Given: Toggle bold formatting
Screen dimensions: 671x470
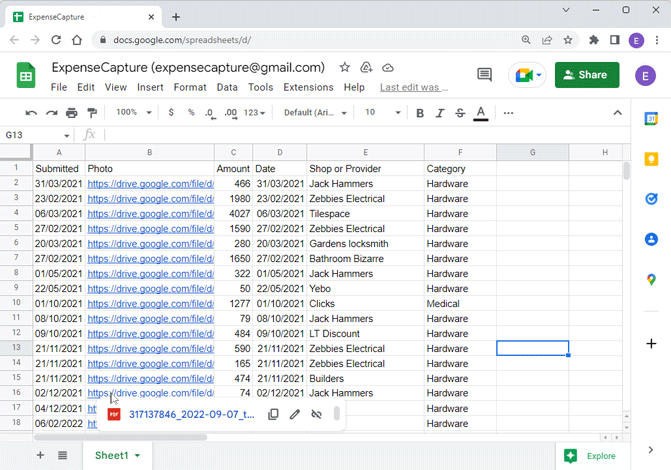Looking at the screenshot, I should (x=420, y=113).
